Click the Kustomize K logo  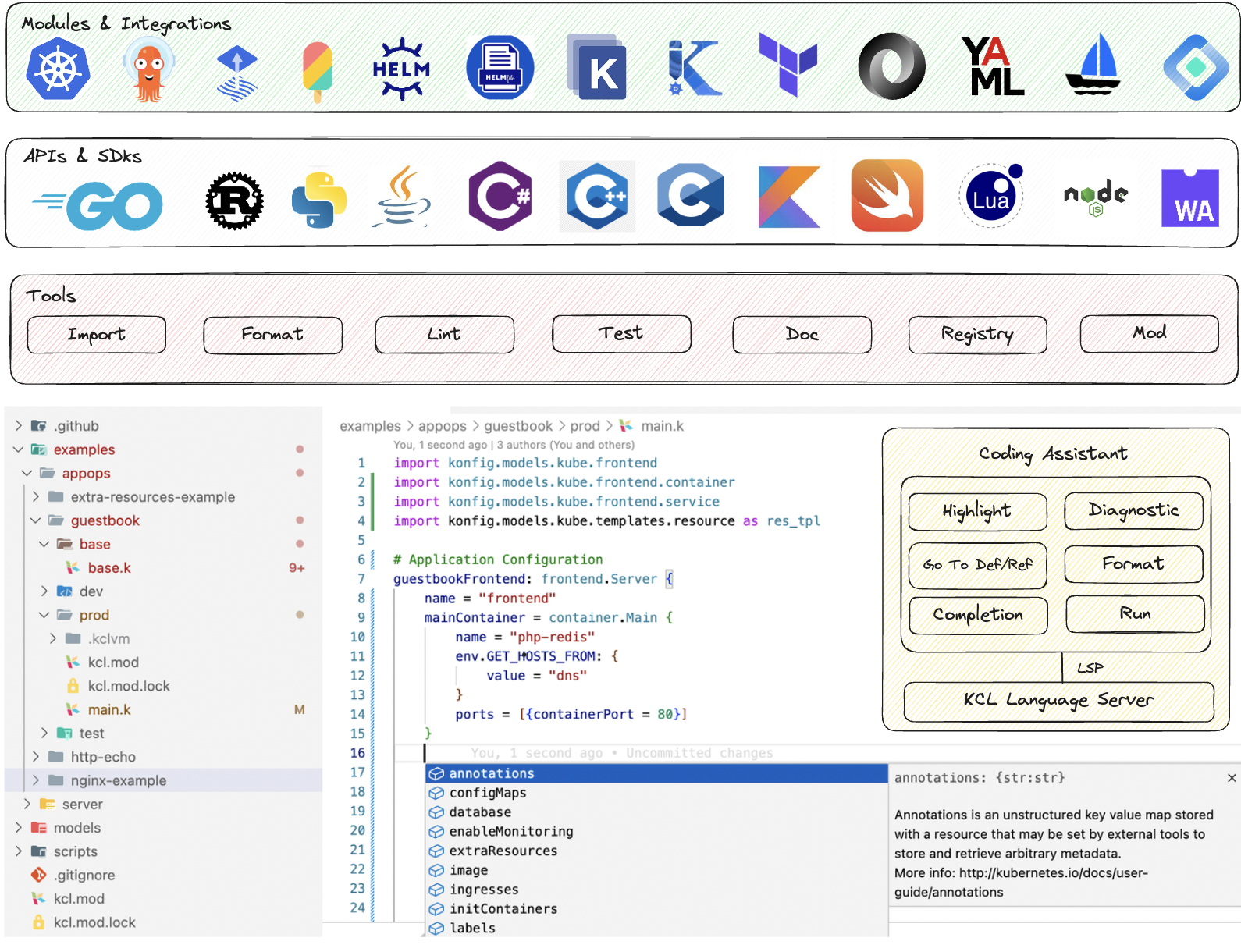click(597, 67)
